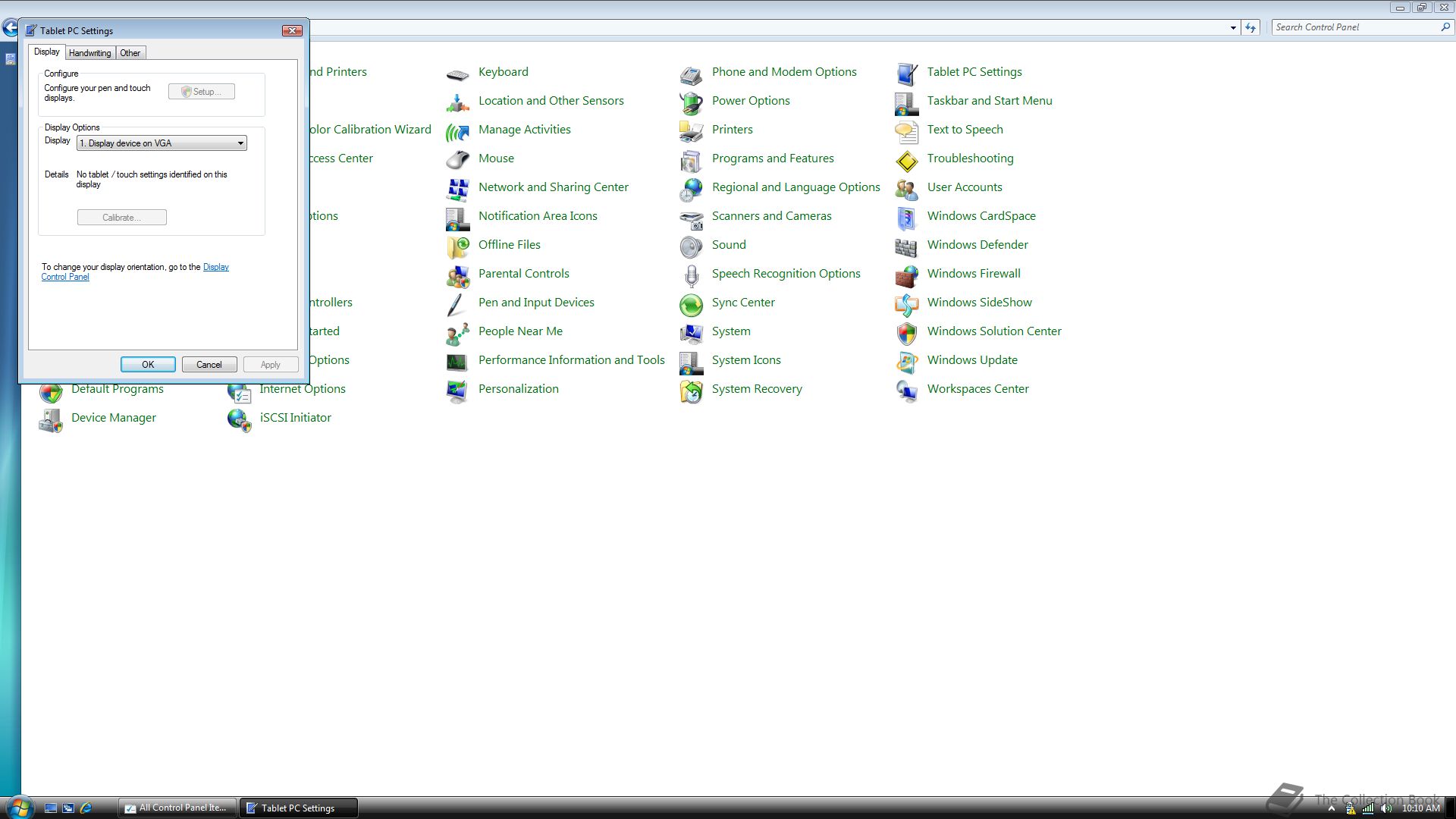Open Location and Other Sensors icon
The height and width of the screenshot is (819, 1456).
[457, 102]
